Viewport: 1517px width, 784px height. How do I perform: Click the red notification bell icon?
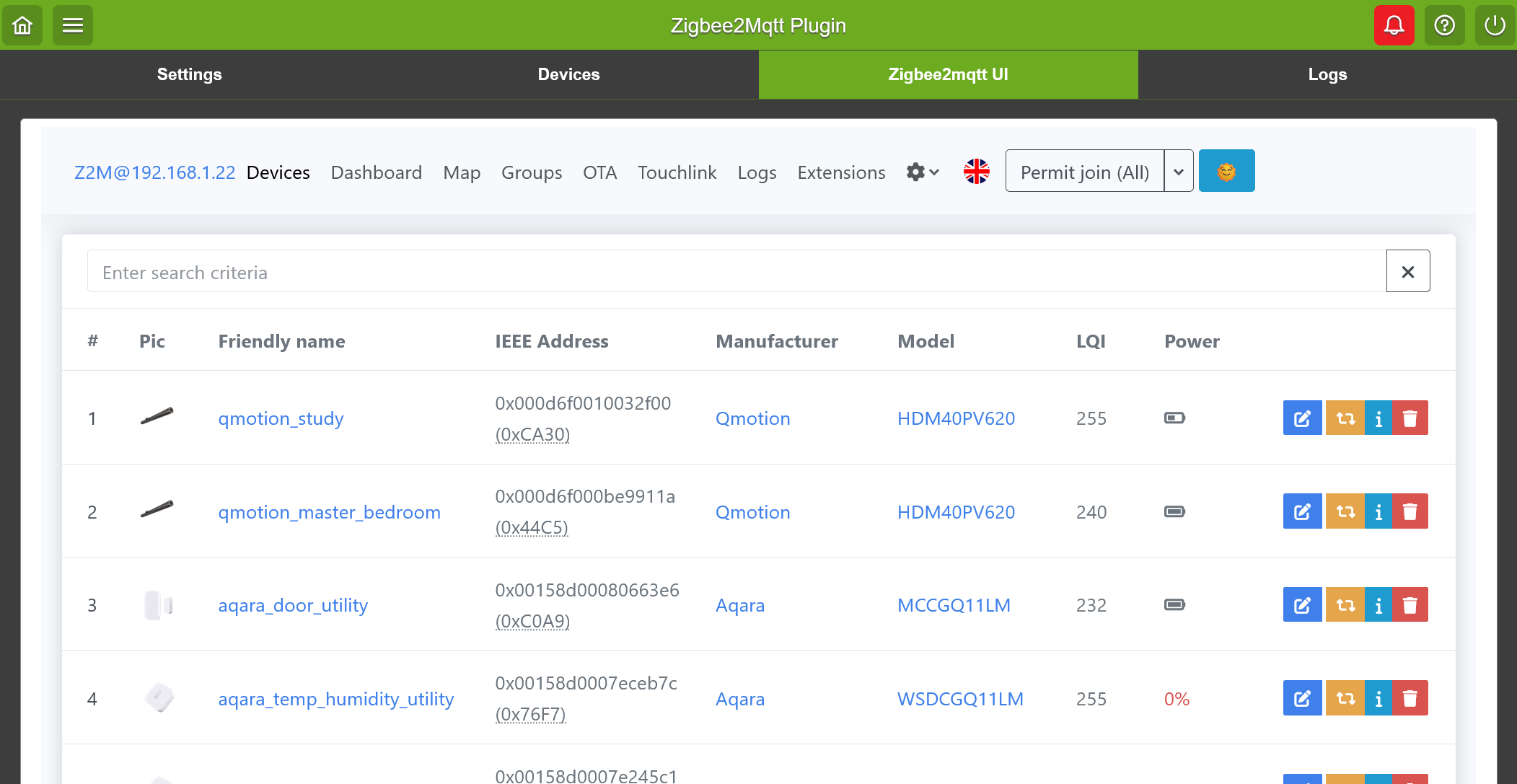1394,25
